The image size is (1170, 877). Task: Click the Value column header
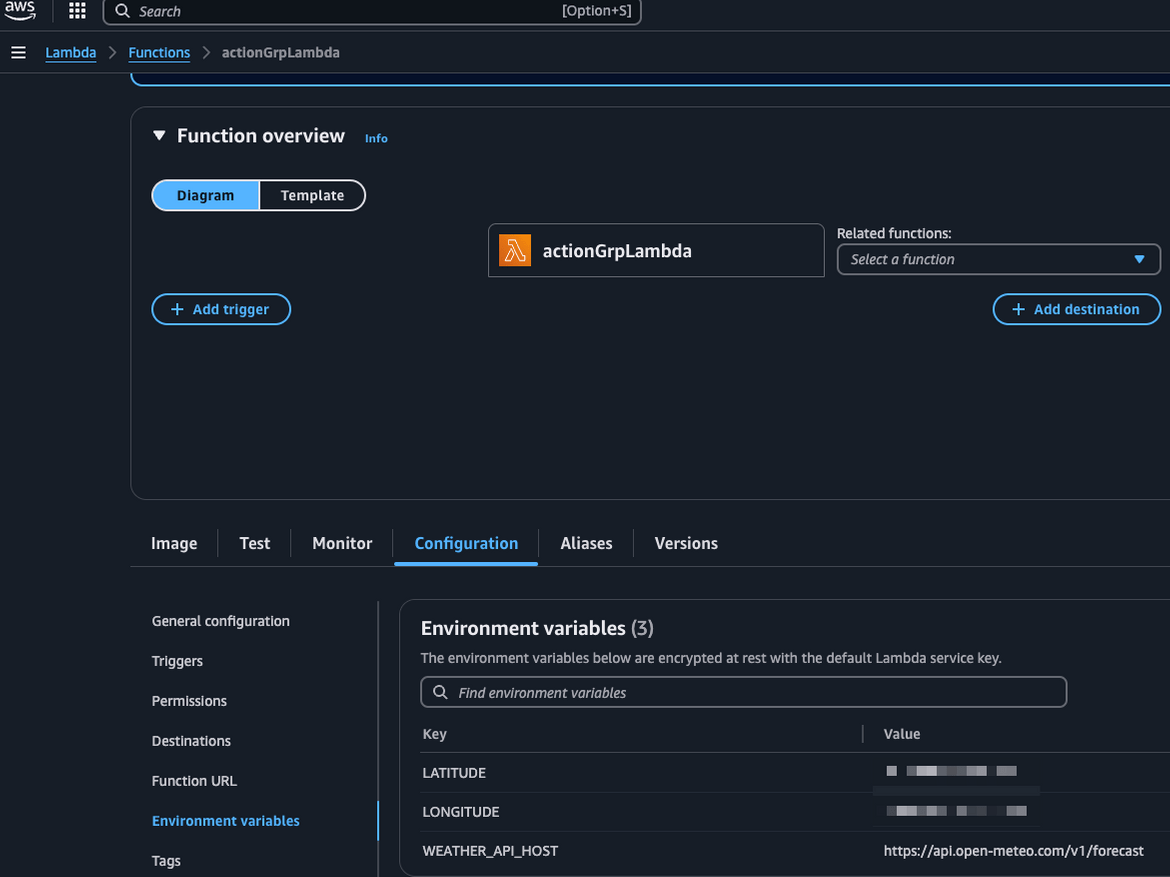click(x=901, y=734)
